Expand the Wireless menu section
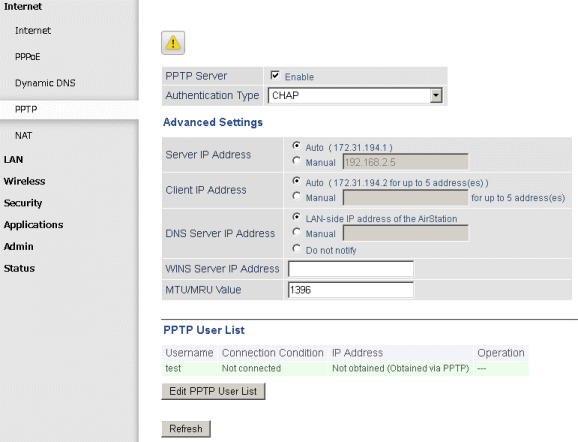Screen dimensions: 578x442 tap(24, 181)
